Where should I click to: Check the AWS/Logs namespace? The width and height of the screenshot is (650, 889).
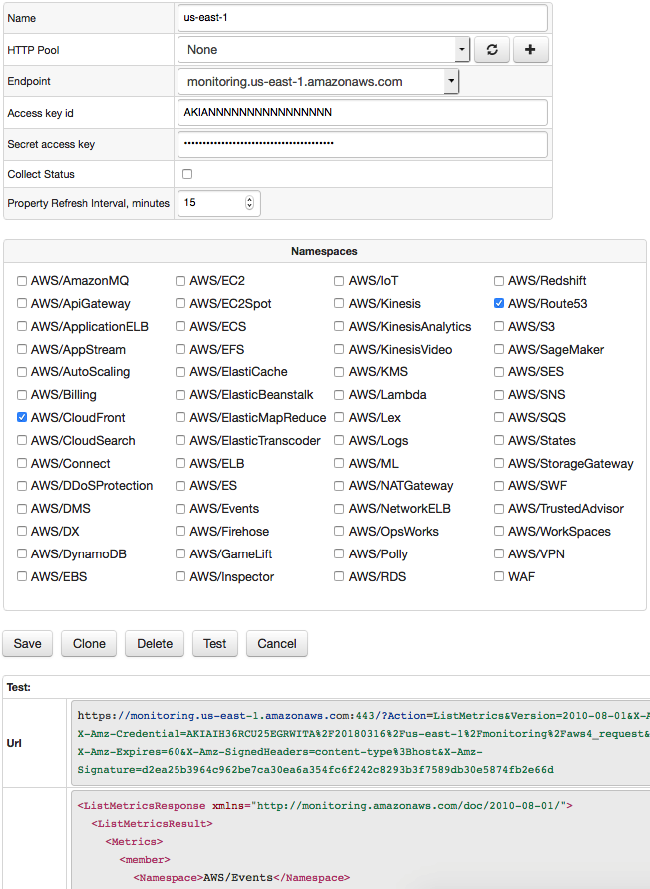[339, 440]
